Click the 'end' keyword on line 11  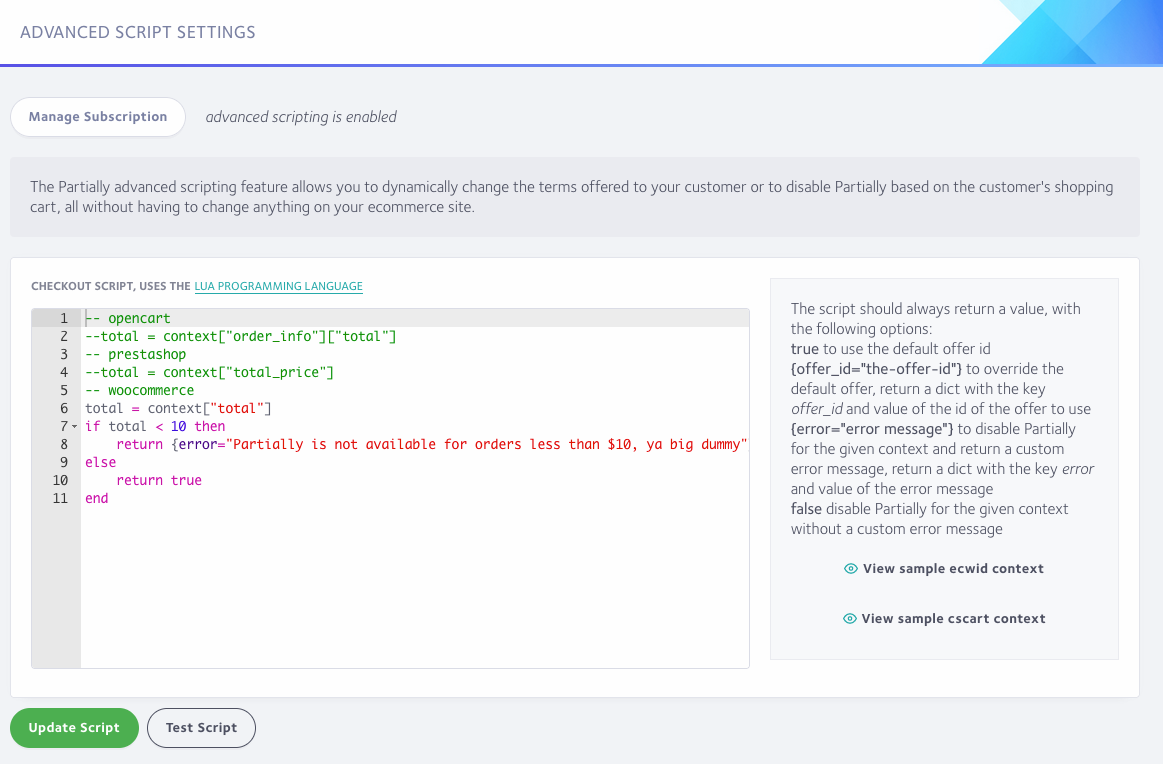96,498
